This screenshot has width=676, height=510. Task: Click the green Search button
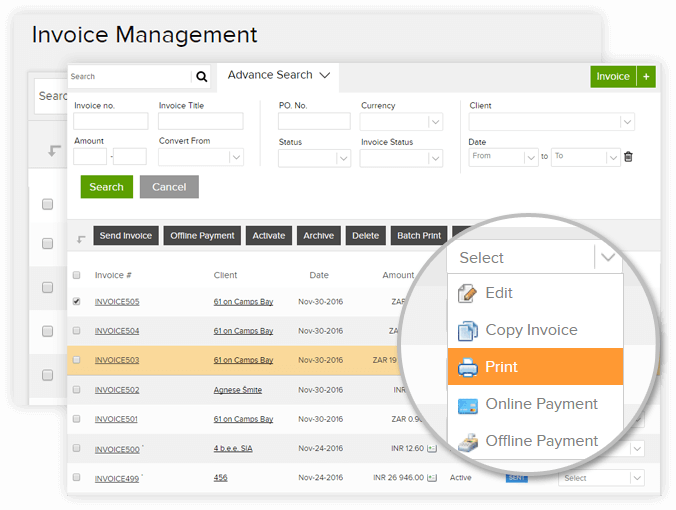point(106,187)
